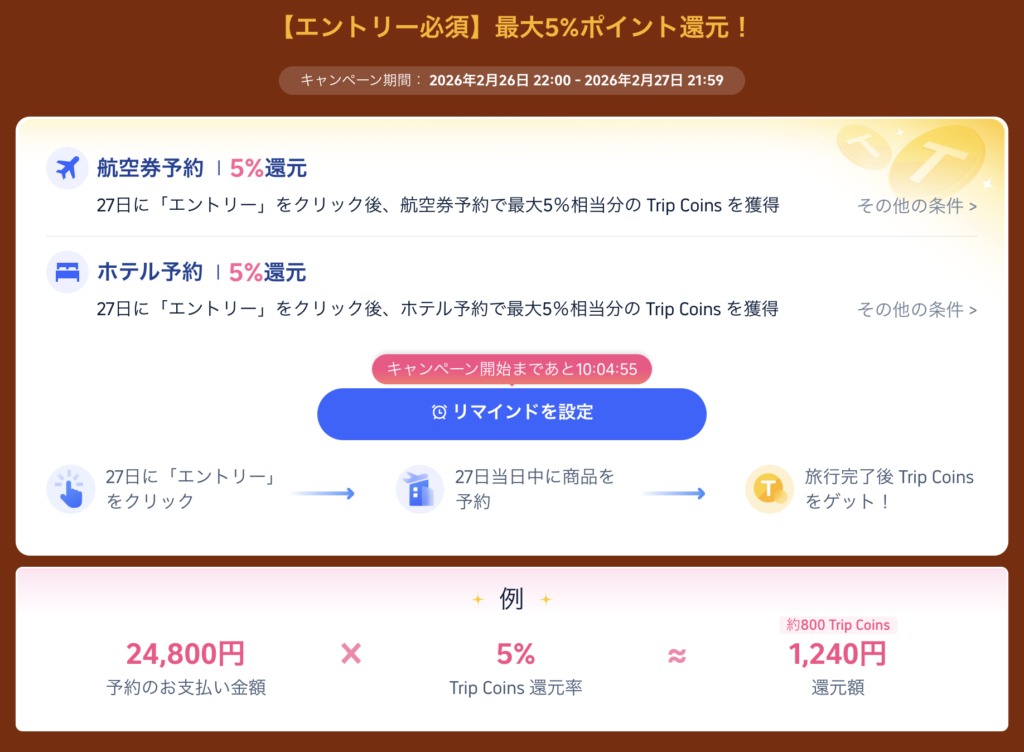Viewport: 1024px width, 752px height.
Task: Click the gift box icon in the booking step
Action: [419, 489]
